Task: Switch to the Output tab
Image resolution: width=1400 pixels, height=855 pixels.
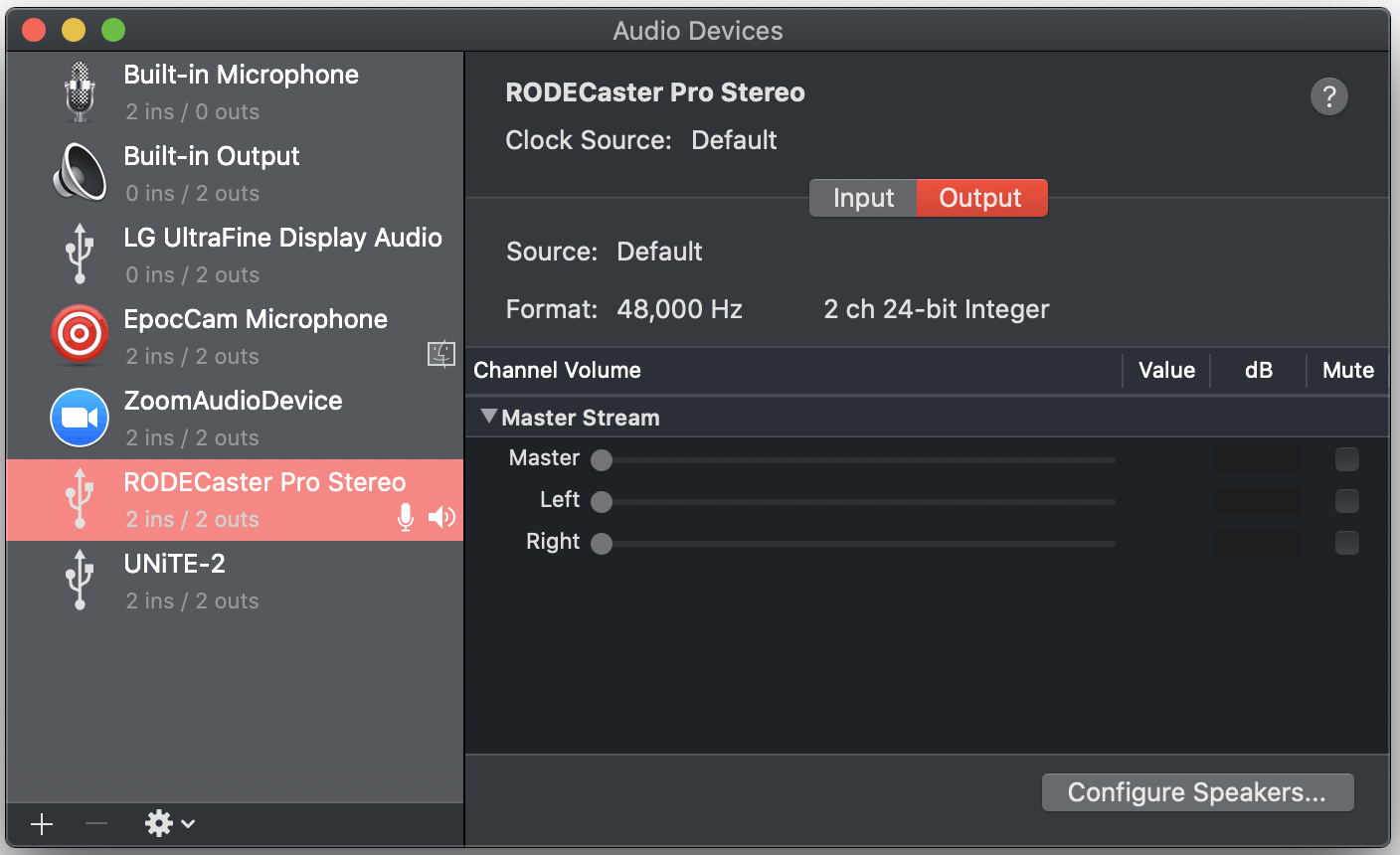Action: [x=980, y=198]
